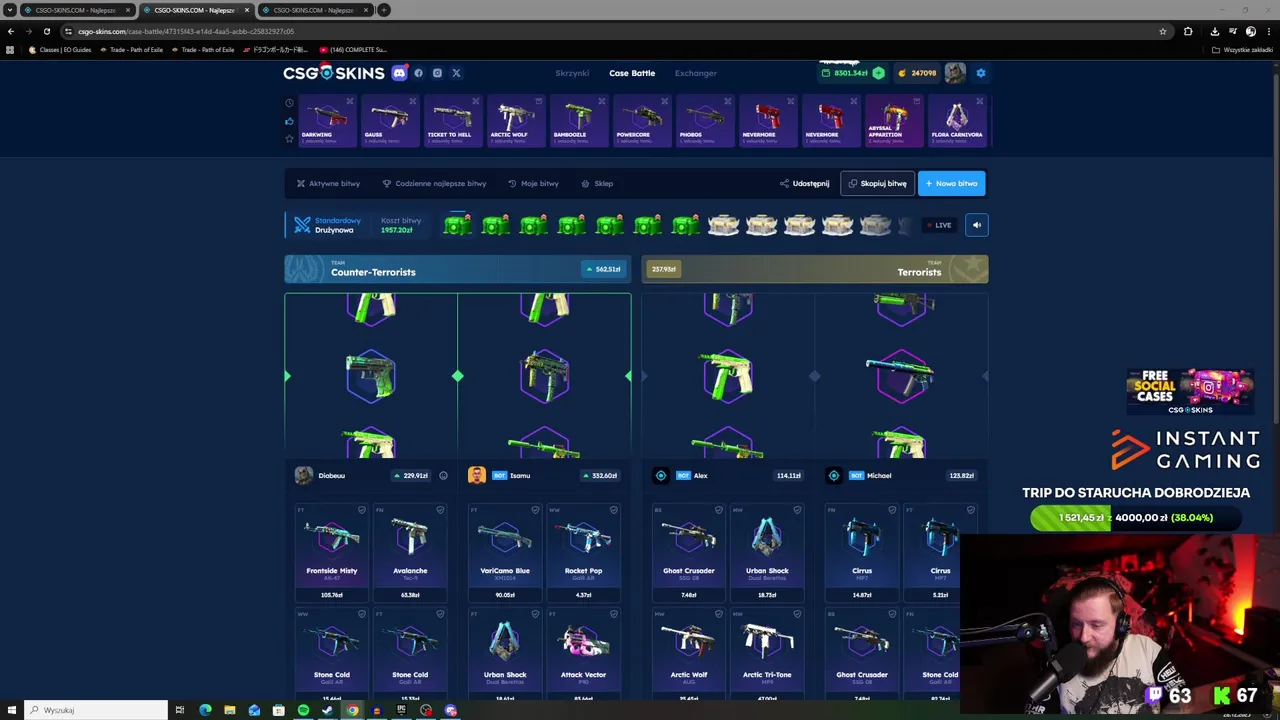The height and width of the screenshot is (720, 1280).
Task: Click Michael bot avatar icon
Action: [x=834, y=476]
